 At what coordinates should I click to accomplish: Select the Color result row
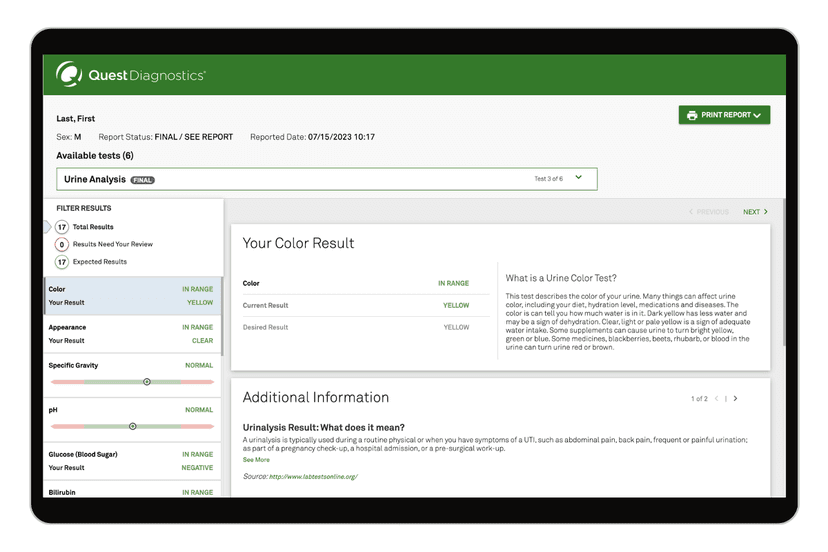[x=131, y=295]
